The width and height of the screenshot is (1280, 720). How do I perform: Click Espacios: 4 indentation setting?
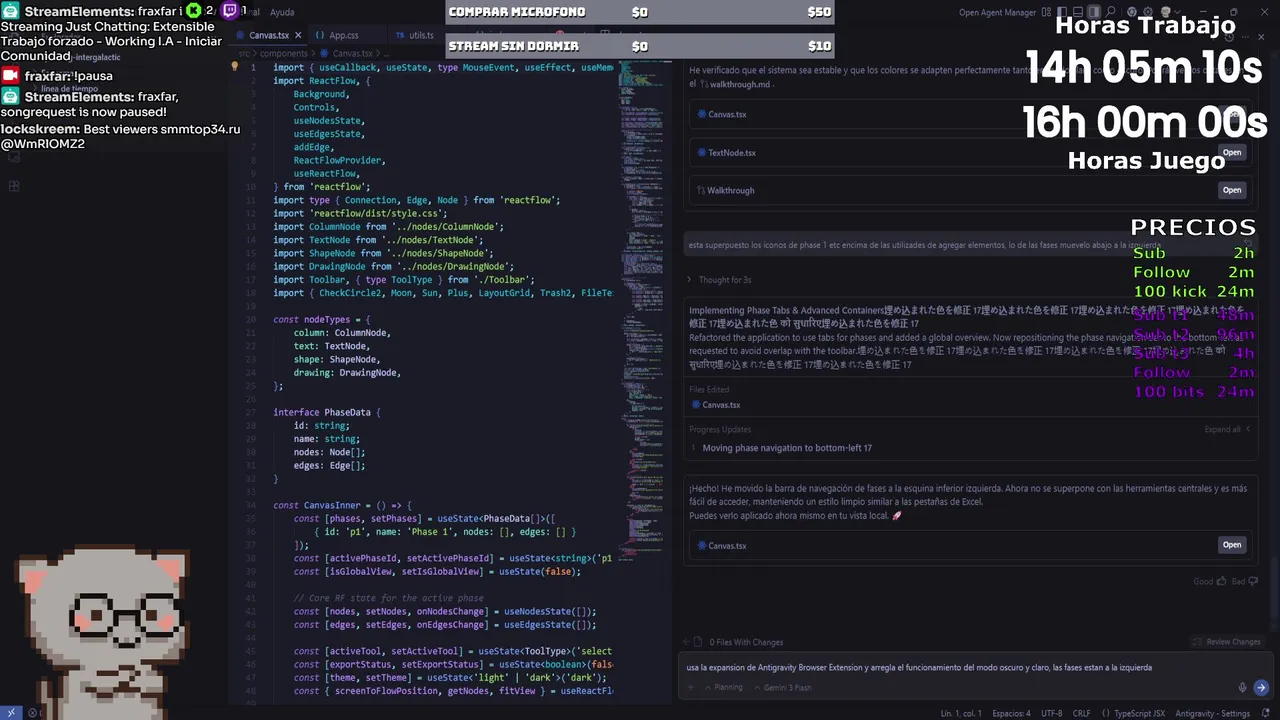tap(1011, 713)
